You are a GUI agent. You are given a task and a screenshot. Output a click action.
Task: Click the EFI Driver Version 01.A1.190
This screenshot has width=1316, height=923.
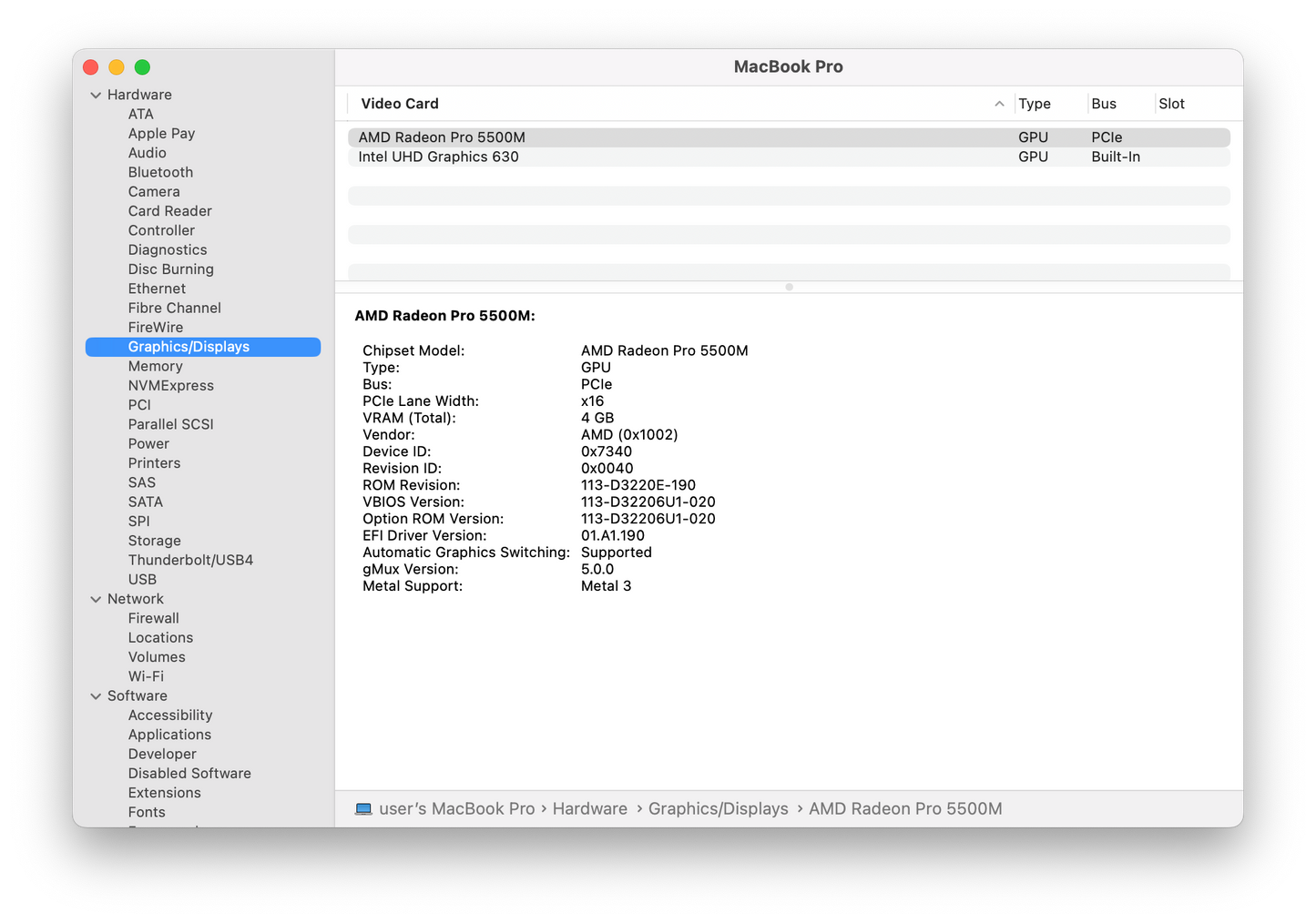[x=613, y=536]
